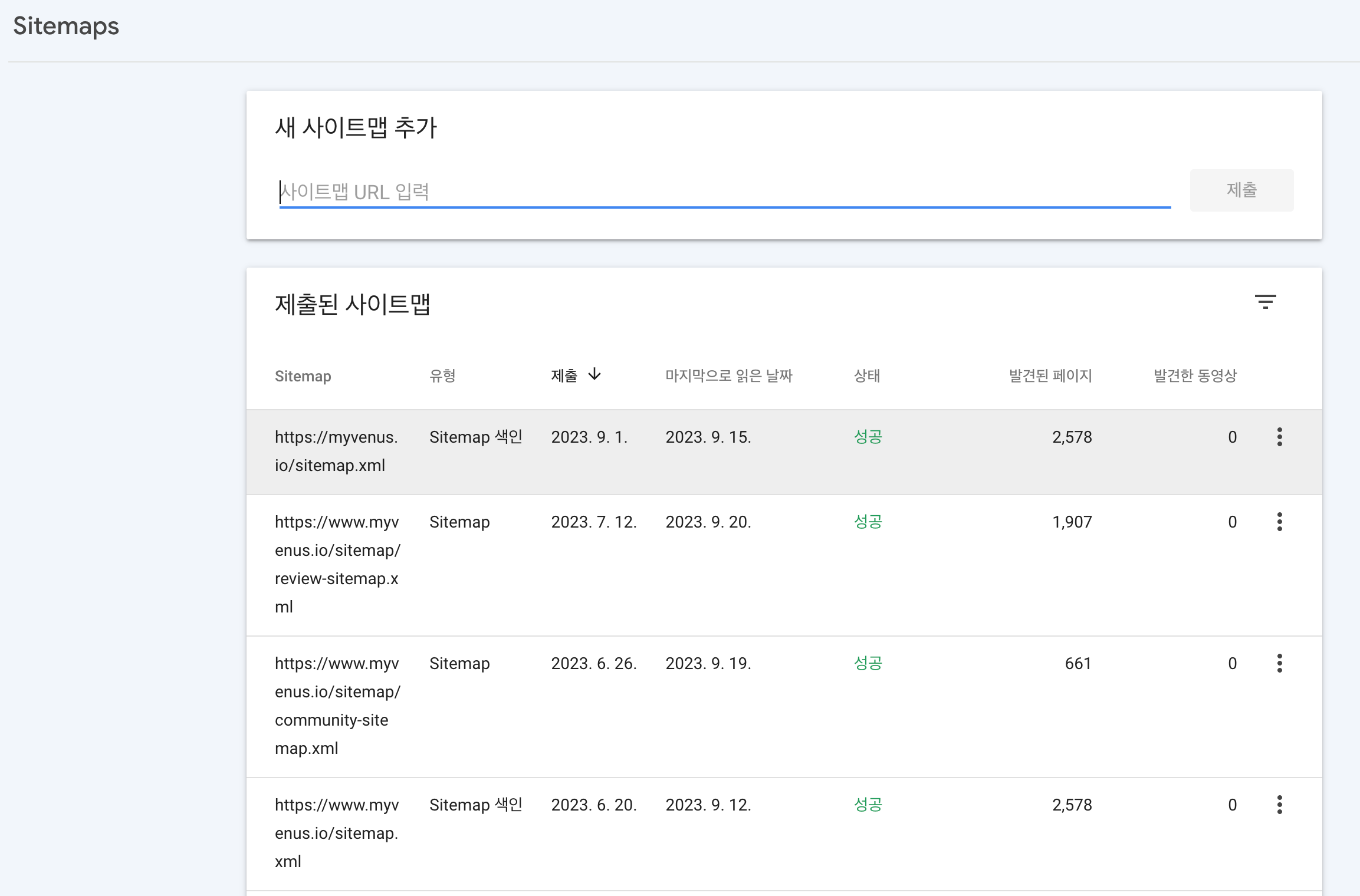This screenshot has width=1360, height=896.
Task: Click the Sitemaps page title
Action: [66, 26]
